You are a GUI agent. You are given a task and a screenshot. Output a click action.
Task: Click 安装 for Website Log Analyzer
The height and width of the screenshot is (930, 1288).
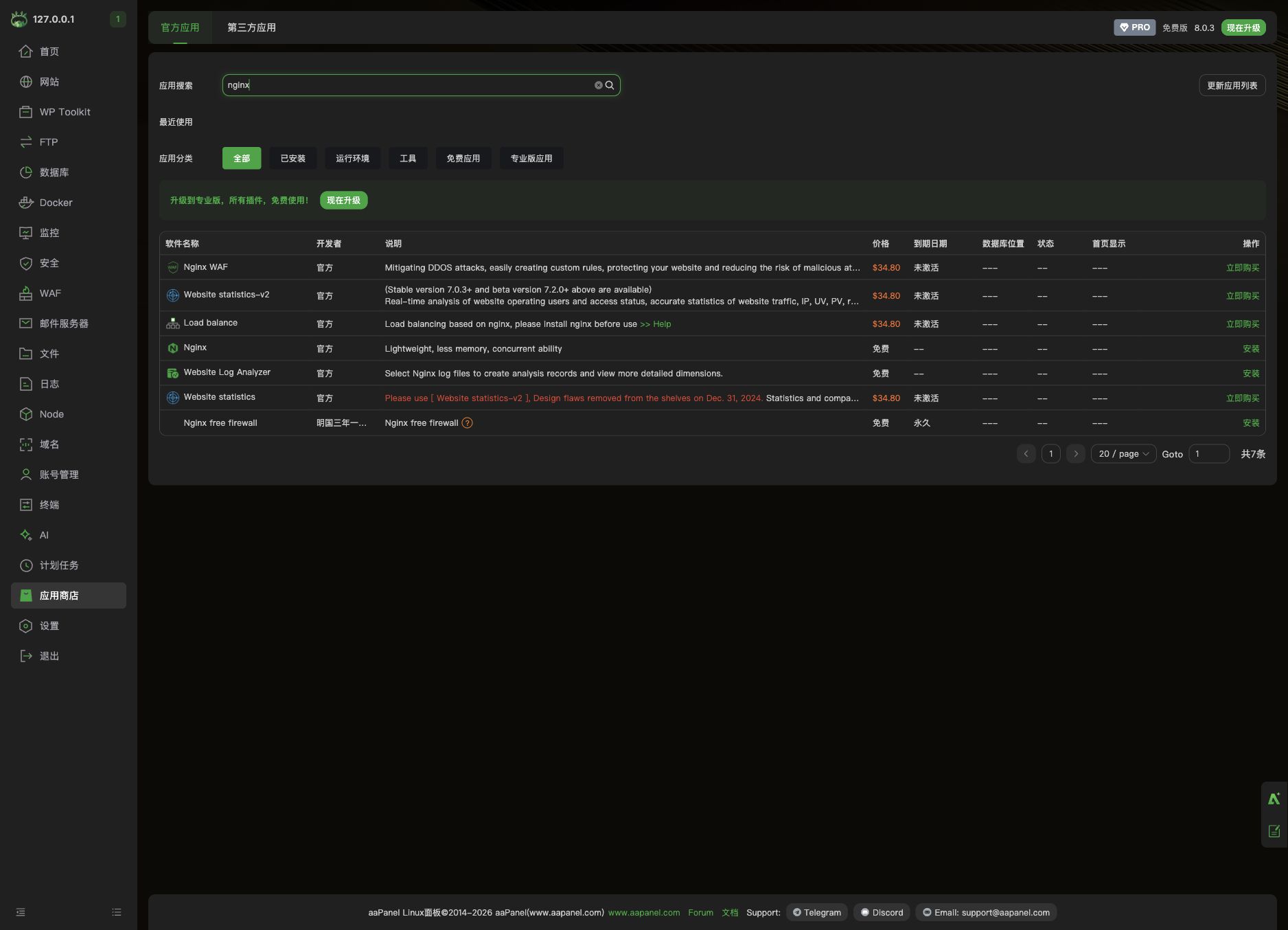(x=1251, y=374)
